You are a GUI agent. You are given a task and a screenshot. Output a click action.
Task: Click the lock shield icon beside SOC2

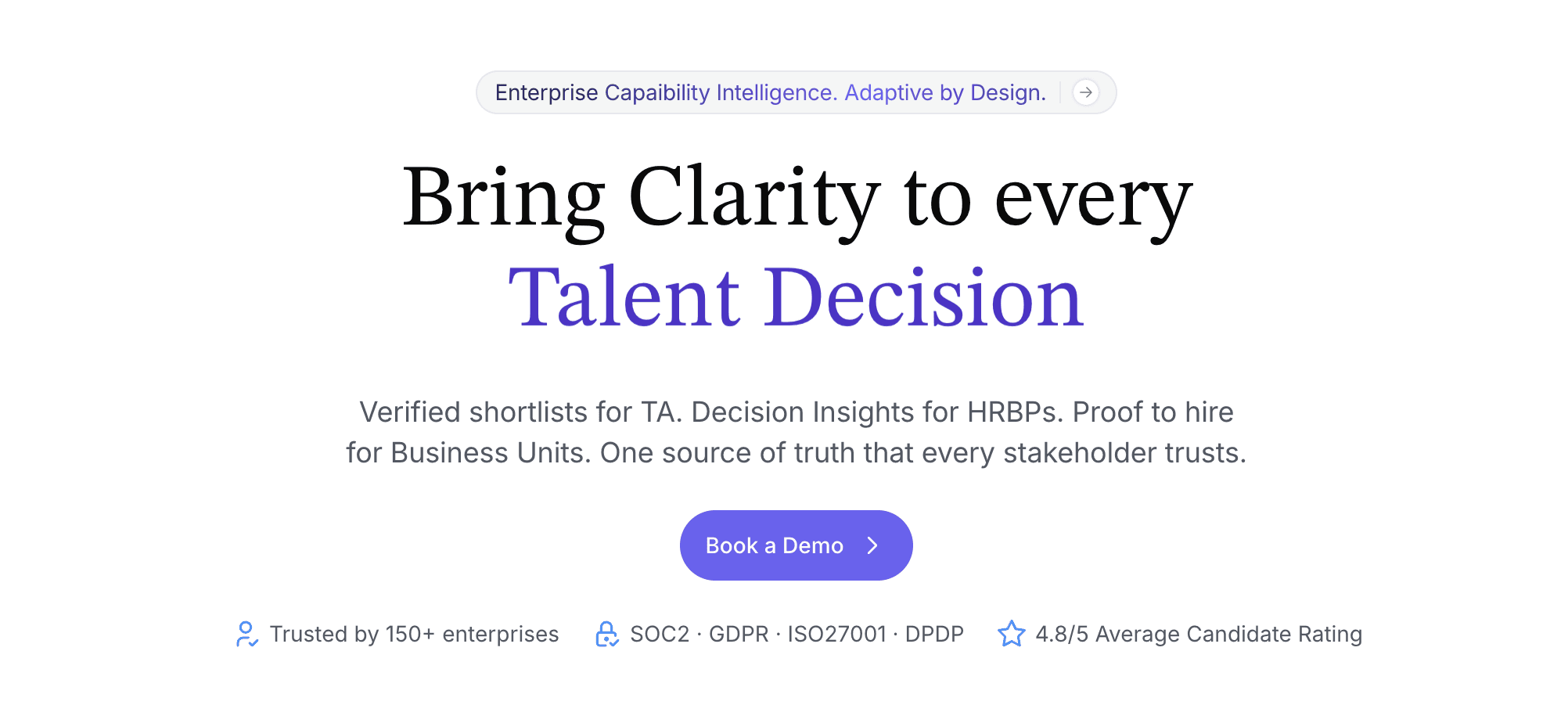pyautogui.click(x=606, y=634)
